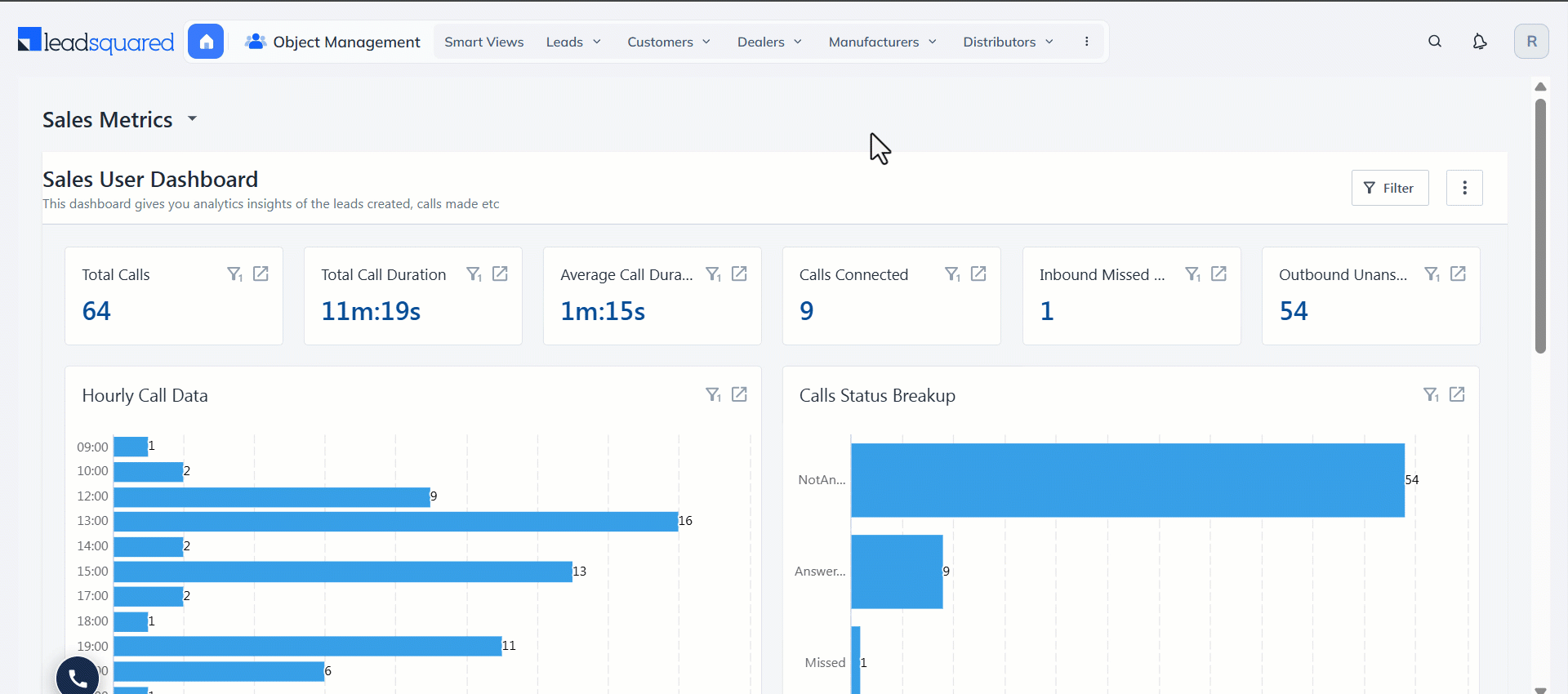1568x694 pixels.
Task: Expand the Customers menu
Action: pyautogui.click(x=668, y=42)
